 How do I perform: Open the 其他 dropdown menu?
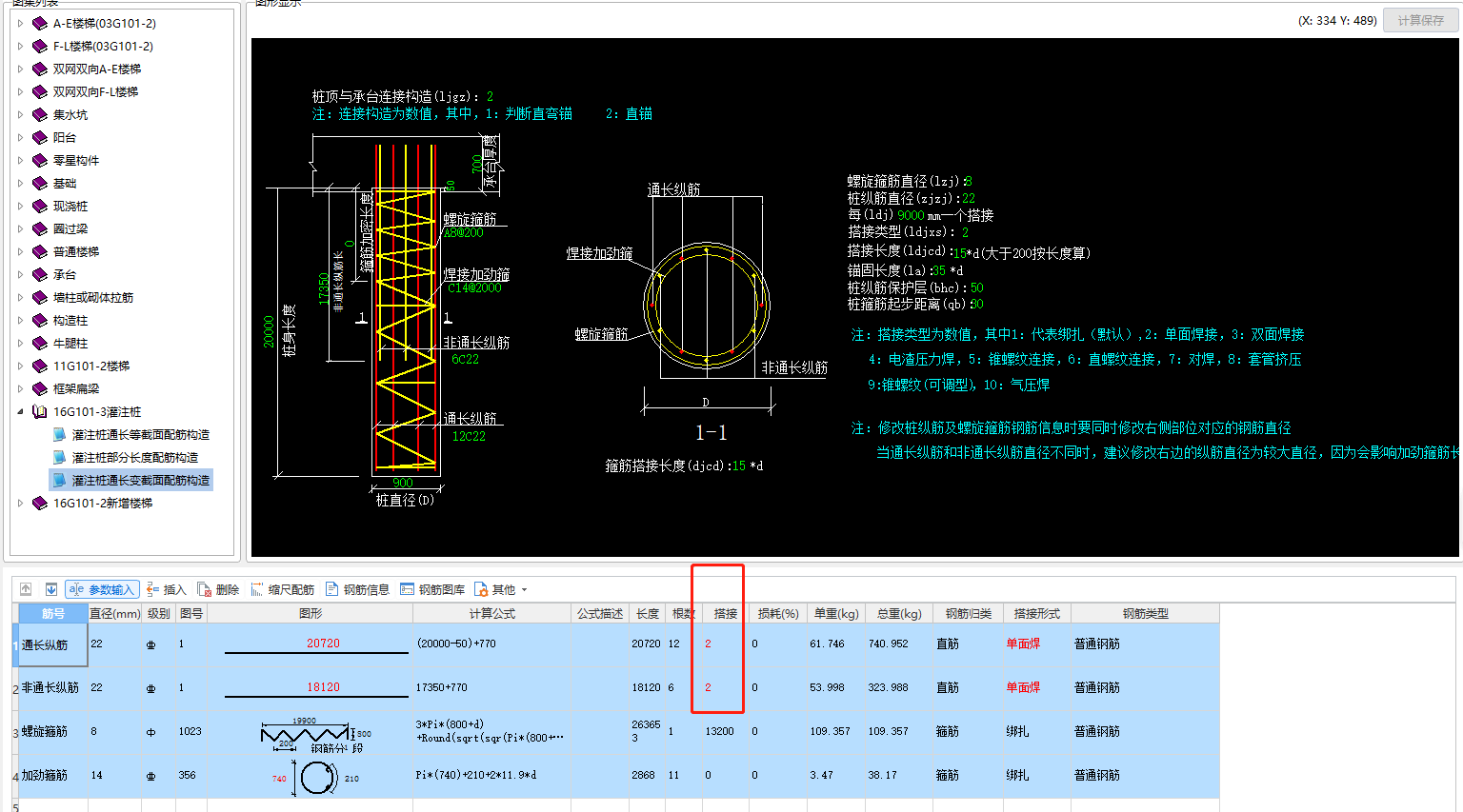coord(501,589)
